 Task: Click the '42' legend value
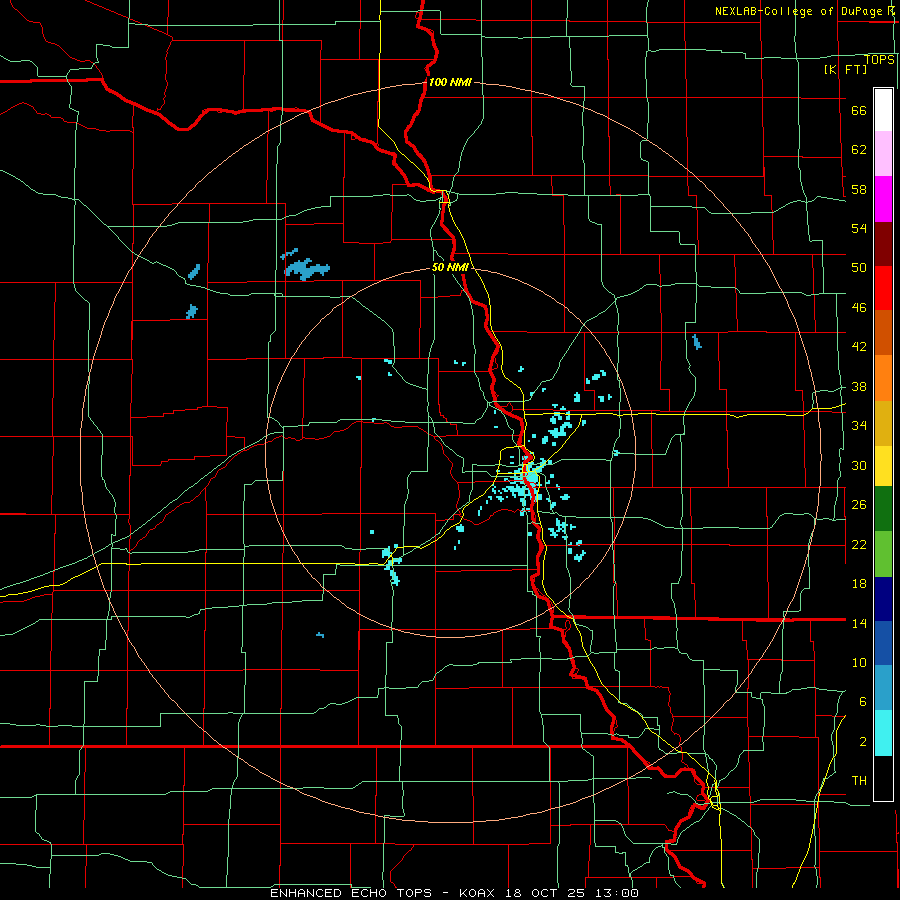859,347
